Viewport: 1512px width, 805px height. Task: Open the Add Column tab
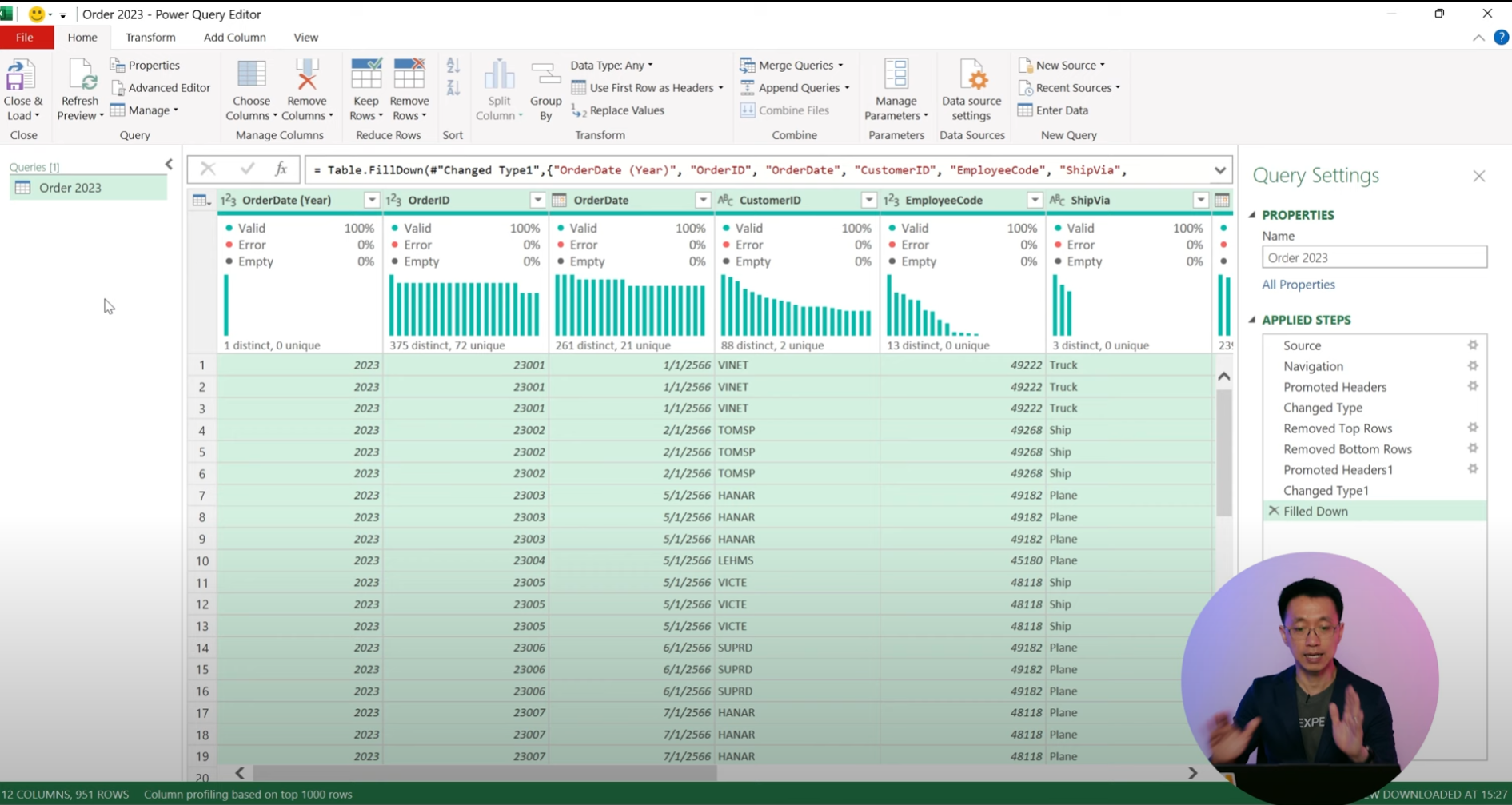(x=234, y=37)
